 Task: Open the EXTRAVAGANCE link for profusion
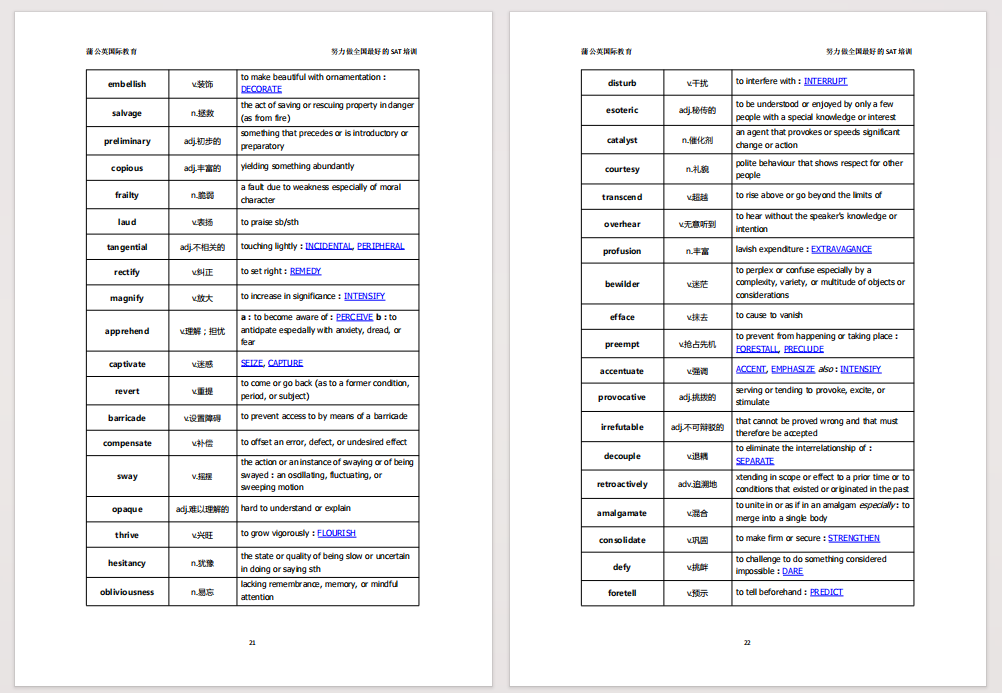click(841, 249)
